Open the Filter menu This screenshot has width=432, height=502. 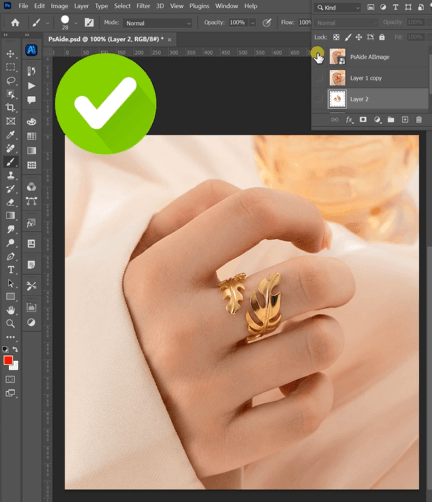coord(143,6)
